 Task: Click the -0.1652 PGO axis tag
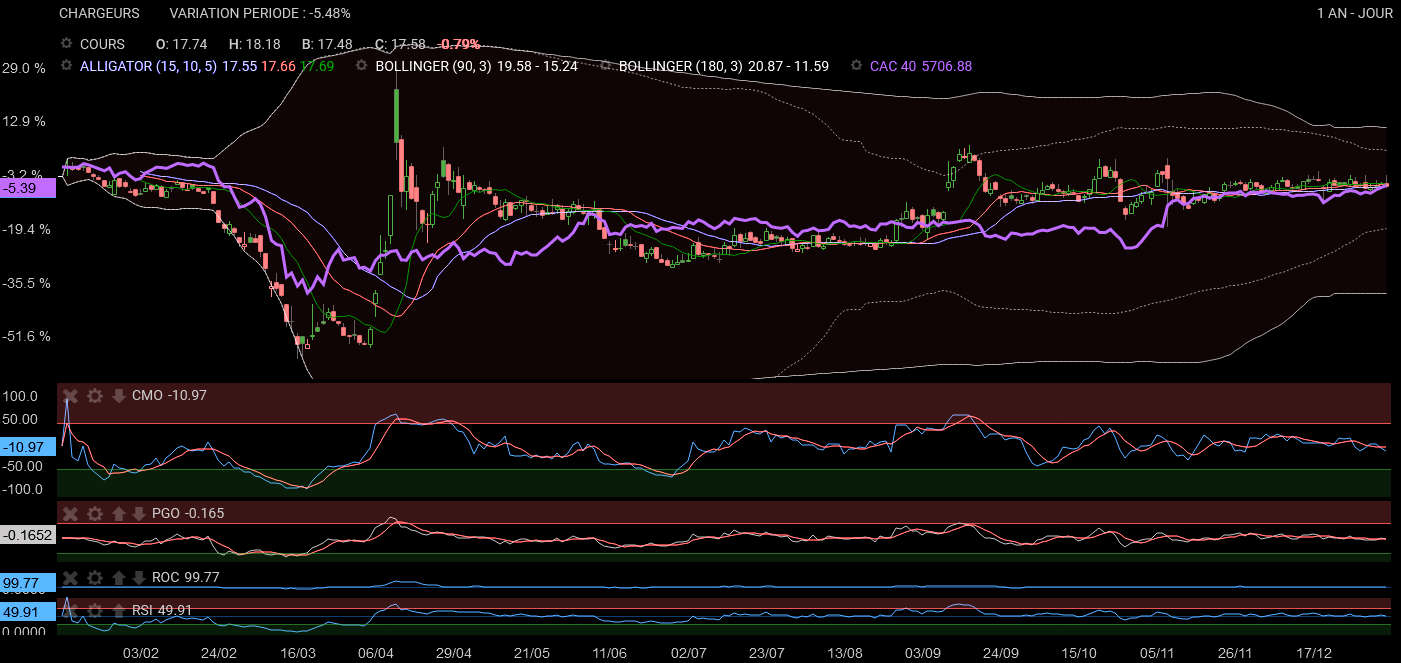pyautogui.click(x=29, y=536)
